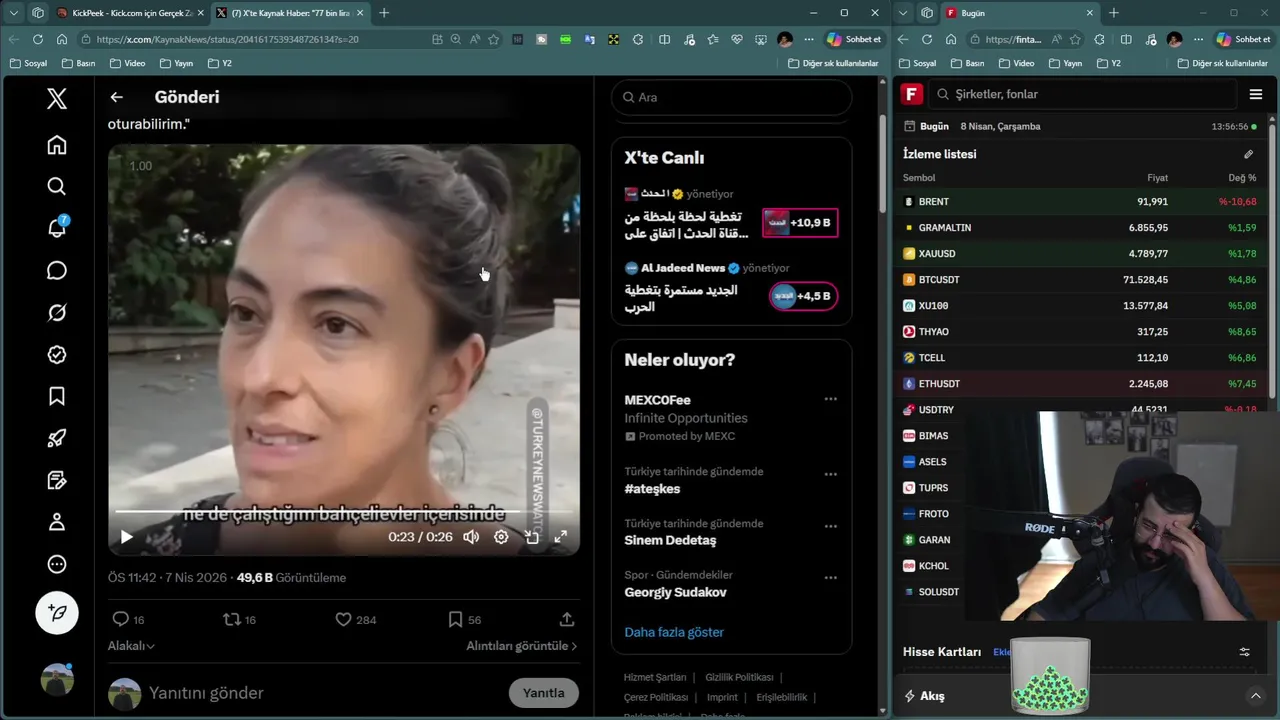
Task: Open the verified checkmark Premium icon in sidebar
Action: point(57,355)
